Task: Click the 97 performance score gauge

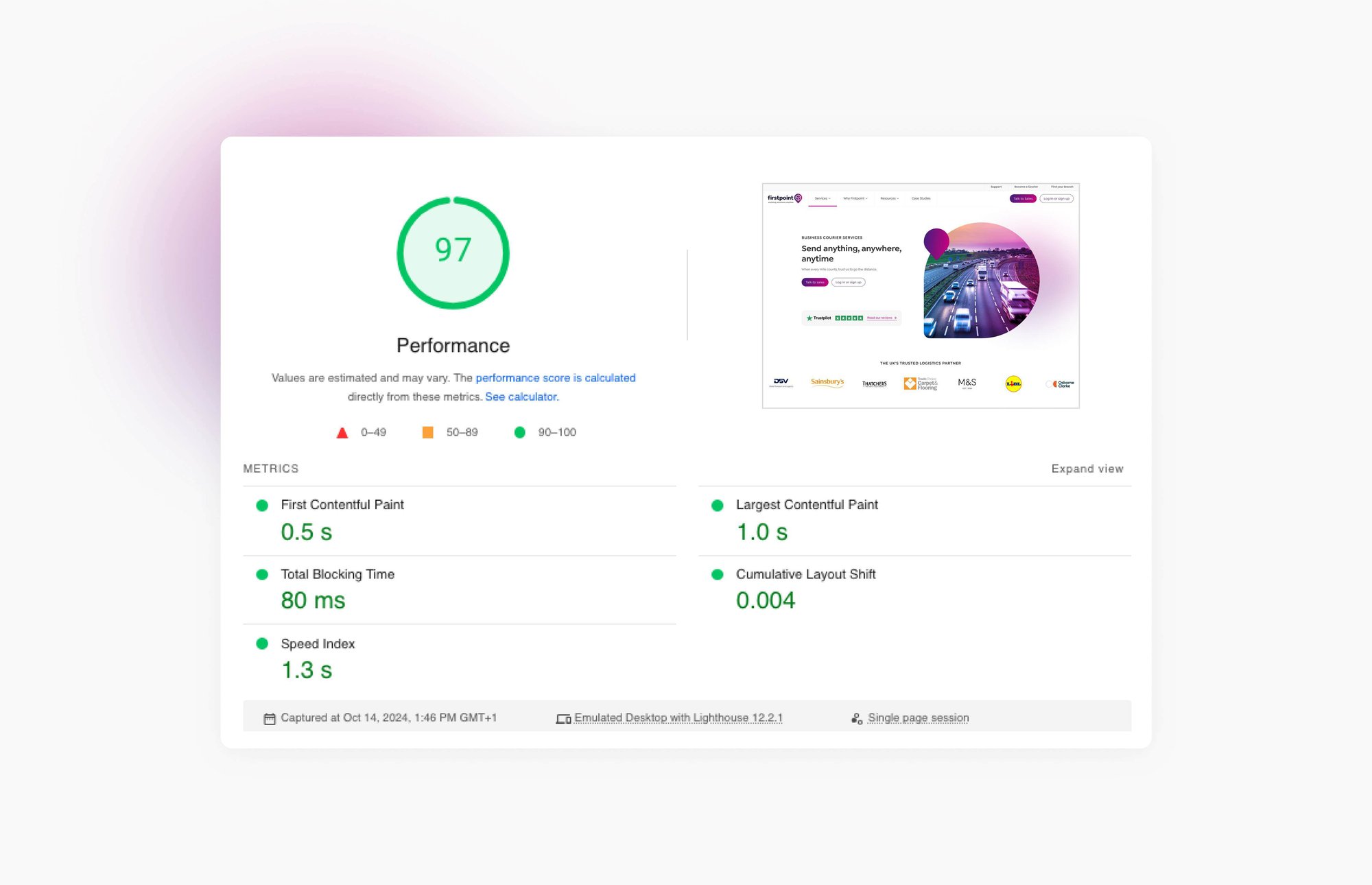Action: coord(453,252)
